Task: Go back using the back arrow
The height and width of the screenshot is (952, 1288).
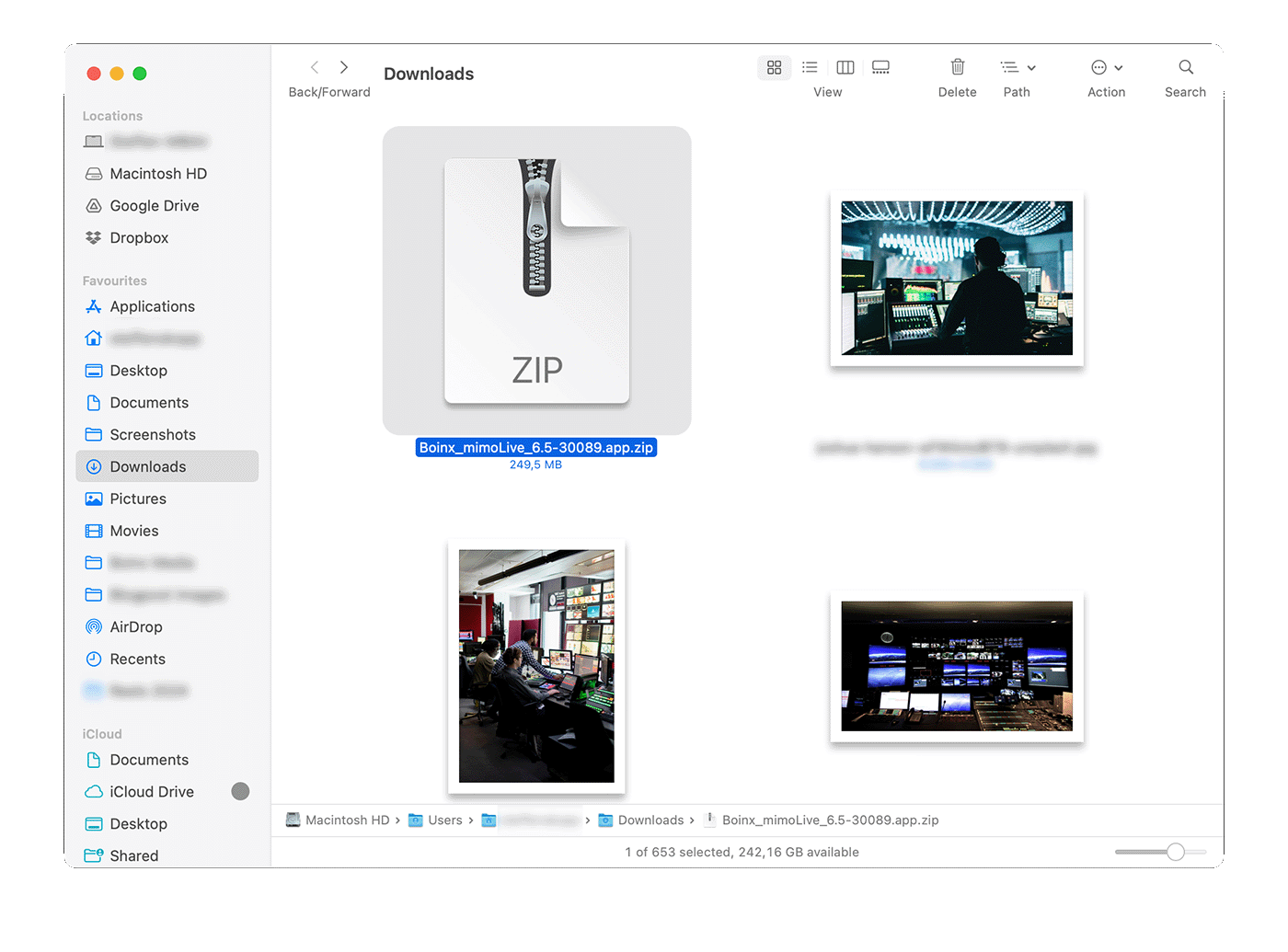Action: (315, 67)
